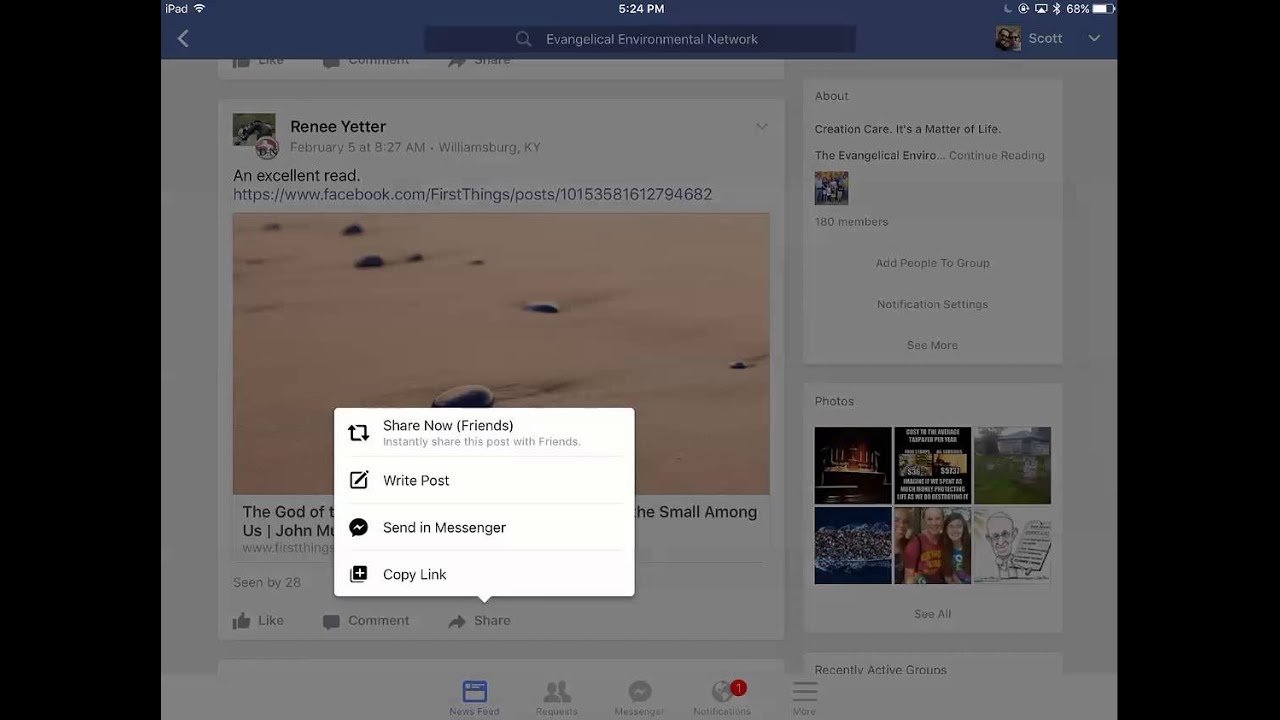This screenshot has width=1280, height=720.
Task: Open the taxpayer cost meme photo
Action: click(933, 466)
